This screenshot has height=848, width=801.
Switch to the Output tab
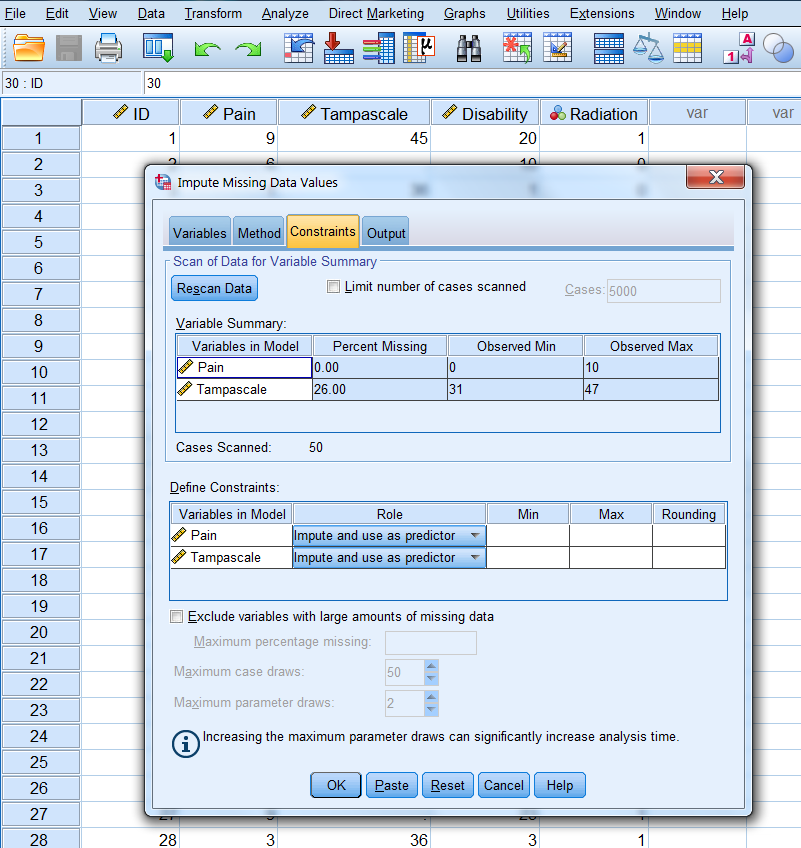tap(386, 233)
